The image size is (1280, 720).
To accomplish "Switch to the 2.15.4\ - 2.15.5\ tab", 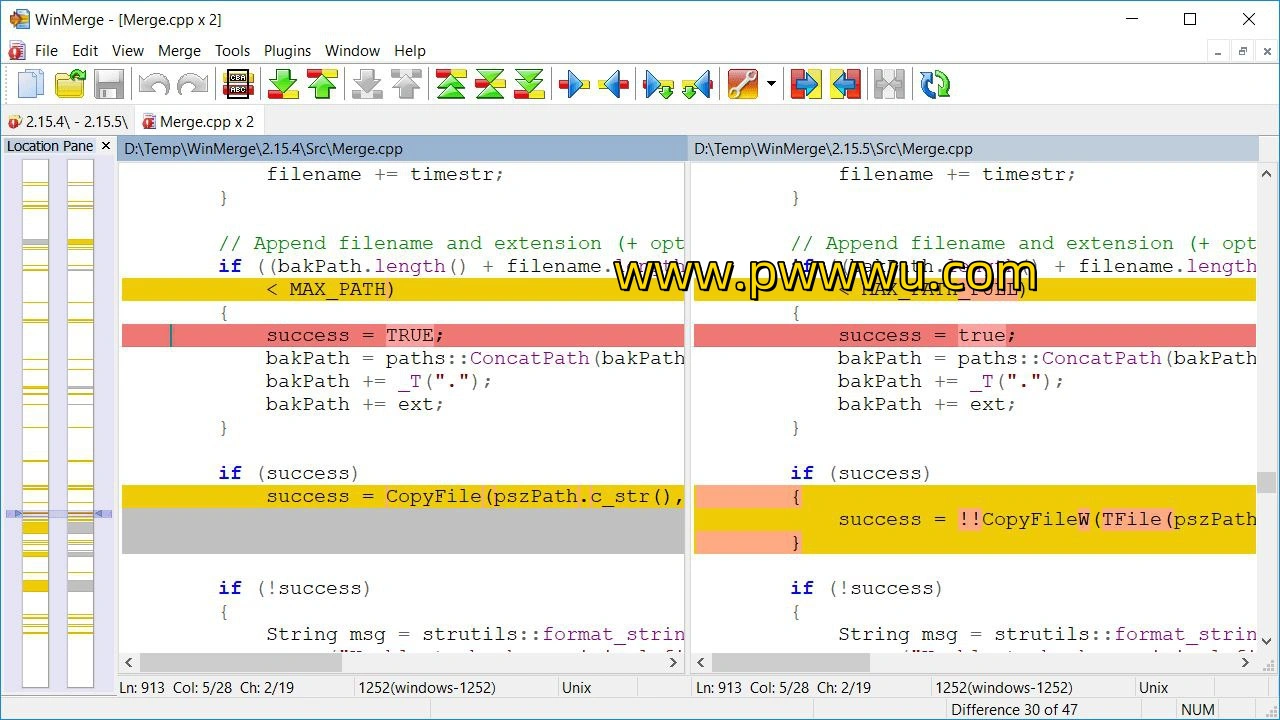I will click(67, 122).
